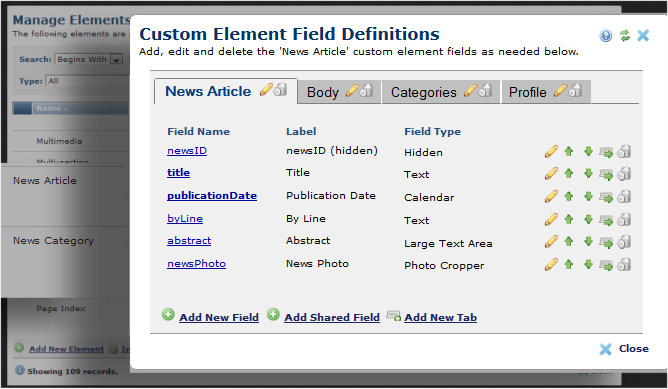Close dialog using top-right X icon
The height and width of the screenshot is (389, 668).
[x=643, y=35]
